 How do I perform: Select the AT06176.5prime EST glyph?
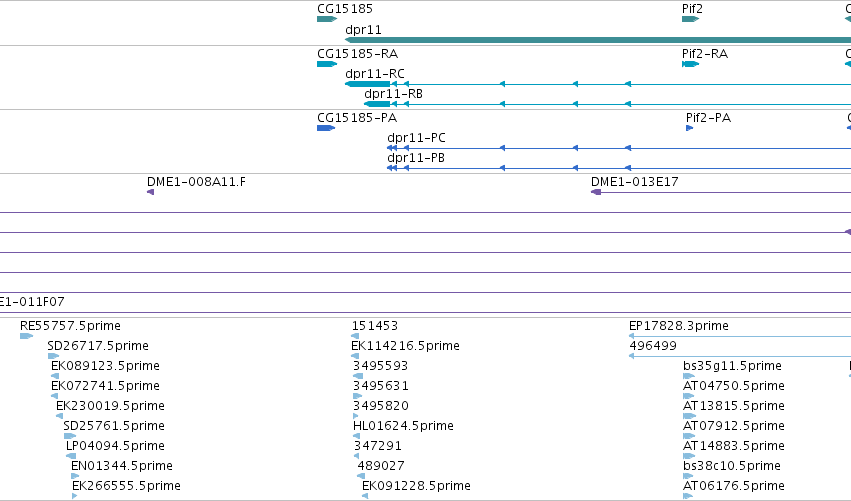pyautogui.click(x=688, y=496)
